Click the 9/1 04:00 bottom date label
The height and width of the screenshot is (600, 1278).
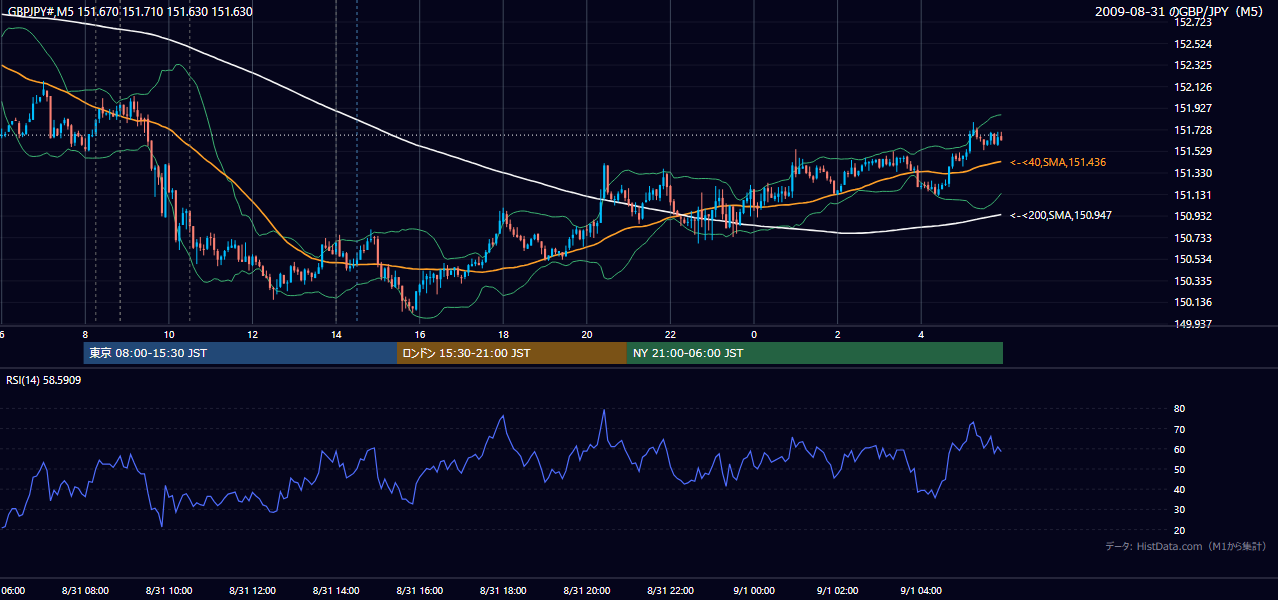point(921,590)
